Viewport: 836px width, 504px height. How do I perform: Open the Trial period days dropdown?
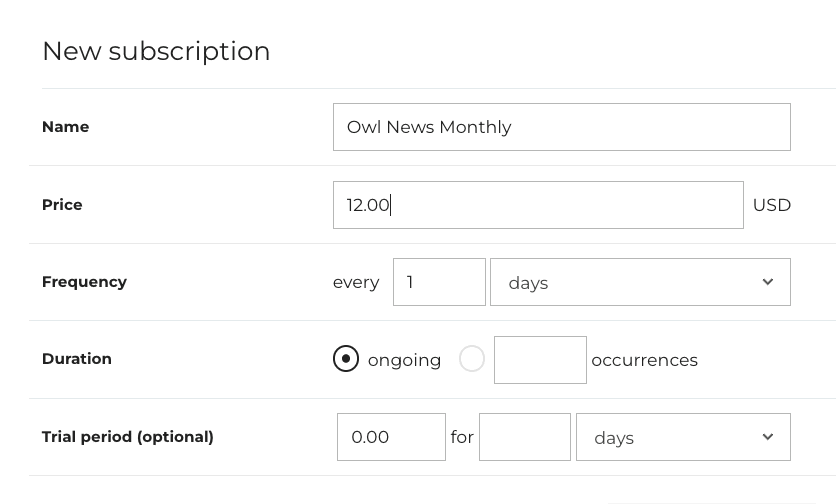683,437
